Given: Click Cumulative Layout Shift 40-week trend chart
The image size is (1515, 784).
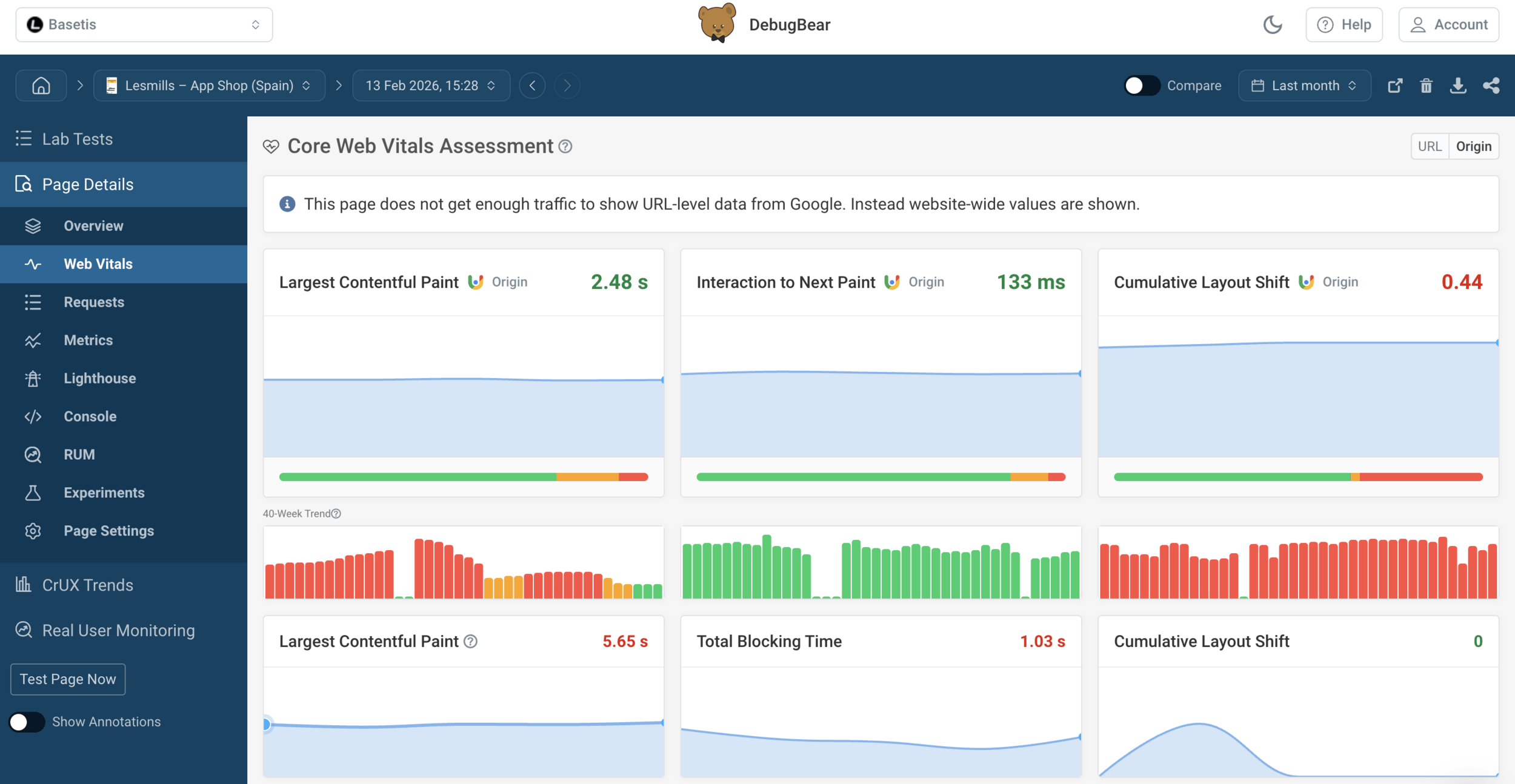Looking at the screenshot, I should pyautogui.click(x=1298, y=563).
